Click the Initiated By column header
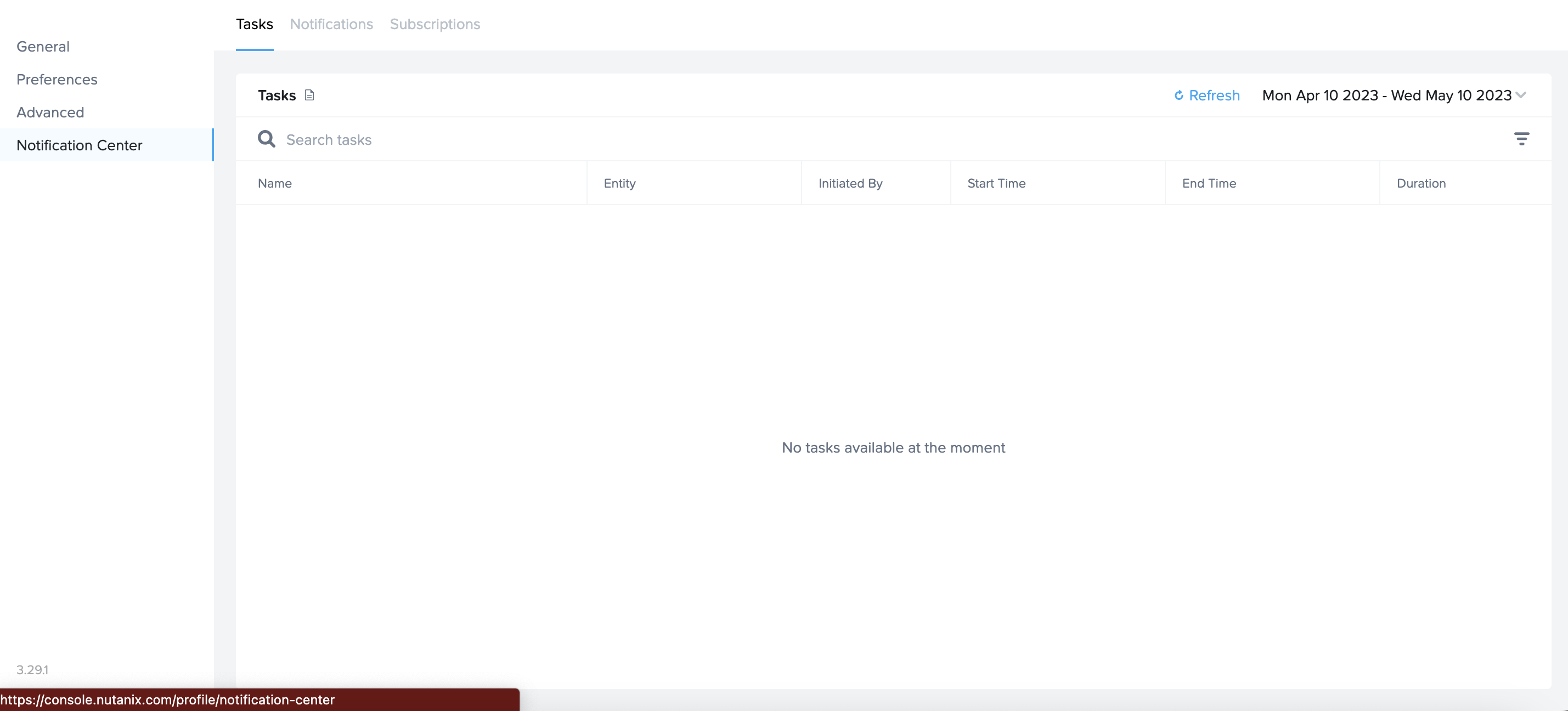The height and width of the screenshot is (711, 1568). (x=850, y=183)
